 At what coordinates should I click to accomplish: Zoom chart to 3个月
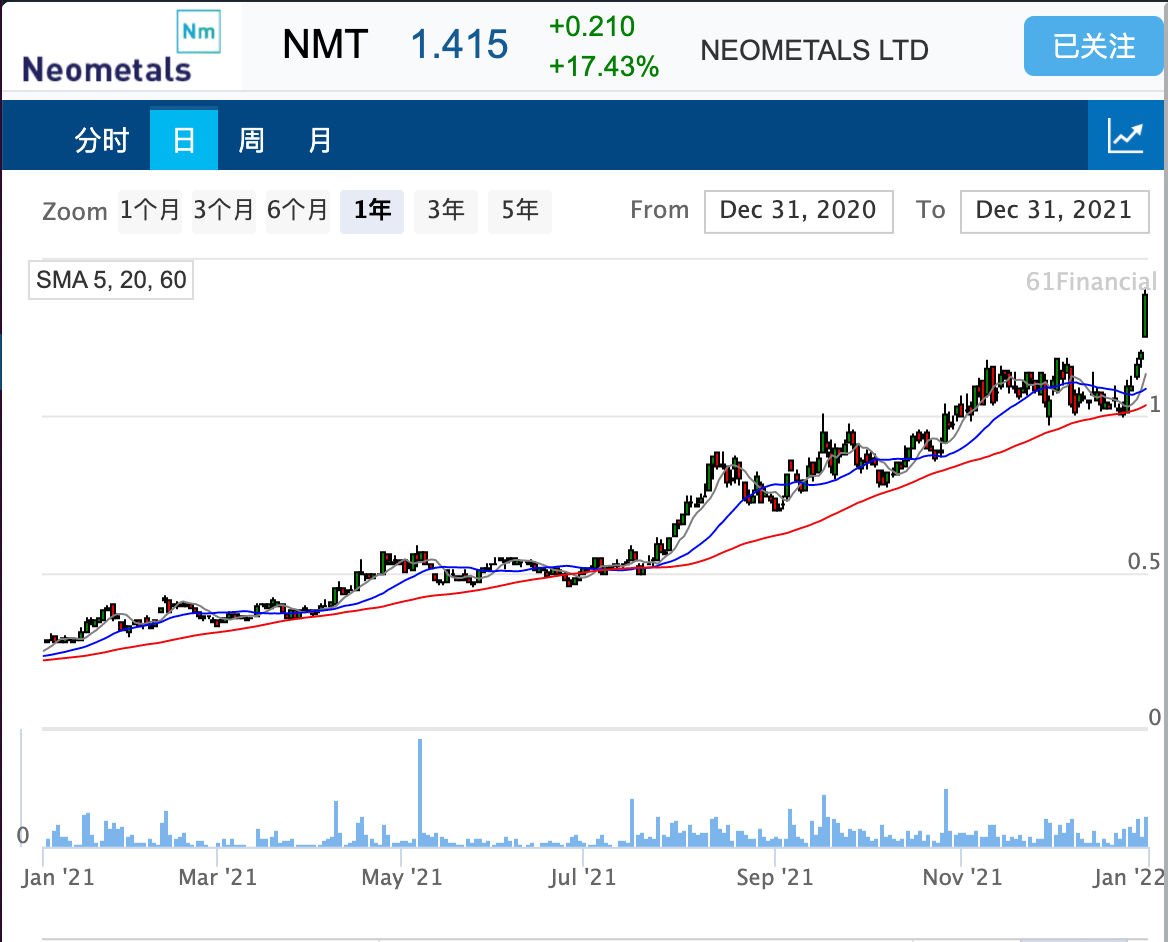(x=223, y=211)
